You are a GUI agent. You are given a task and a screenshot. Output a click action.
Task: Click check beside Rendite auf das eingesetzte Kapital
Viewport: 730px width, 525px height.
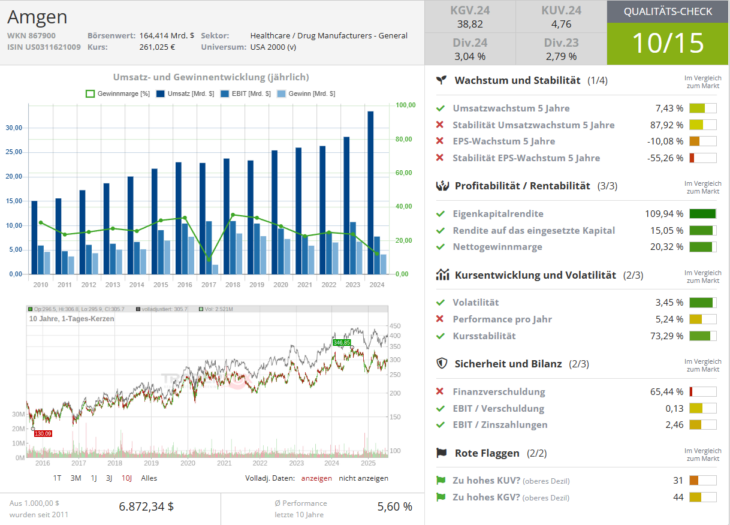(440, 230)
